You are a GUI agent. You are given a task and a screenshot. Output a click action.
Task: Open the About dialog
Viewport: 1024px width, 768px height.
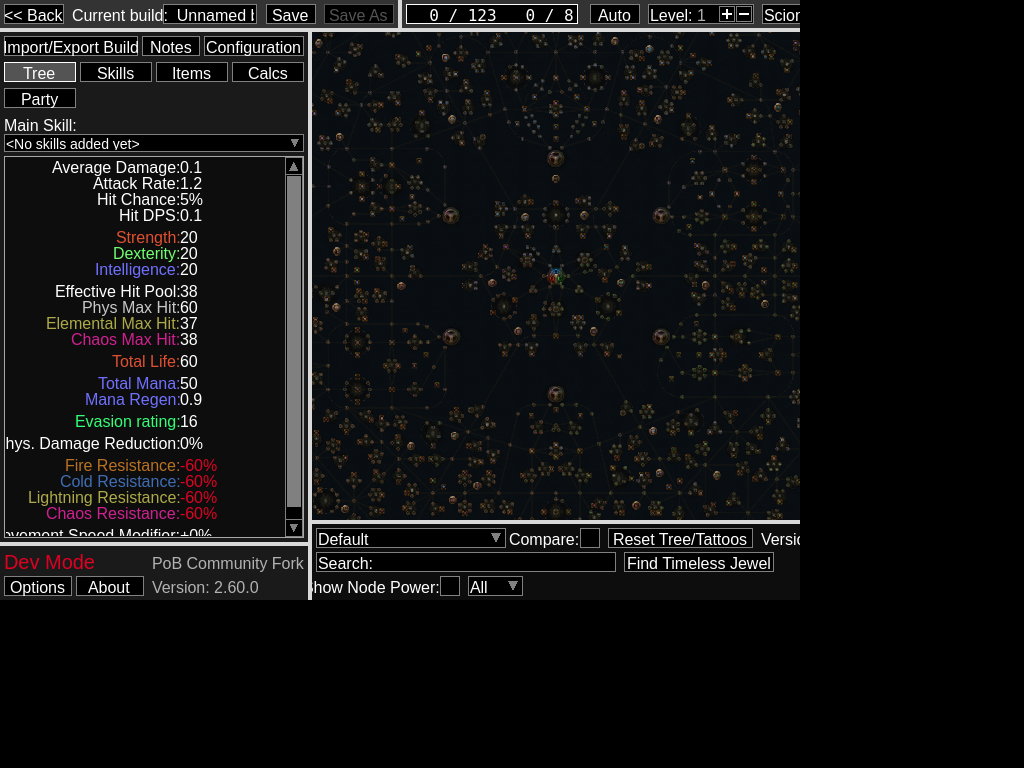(110, 586)
